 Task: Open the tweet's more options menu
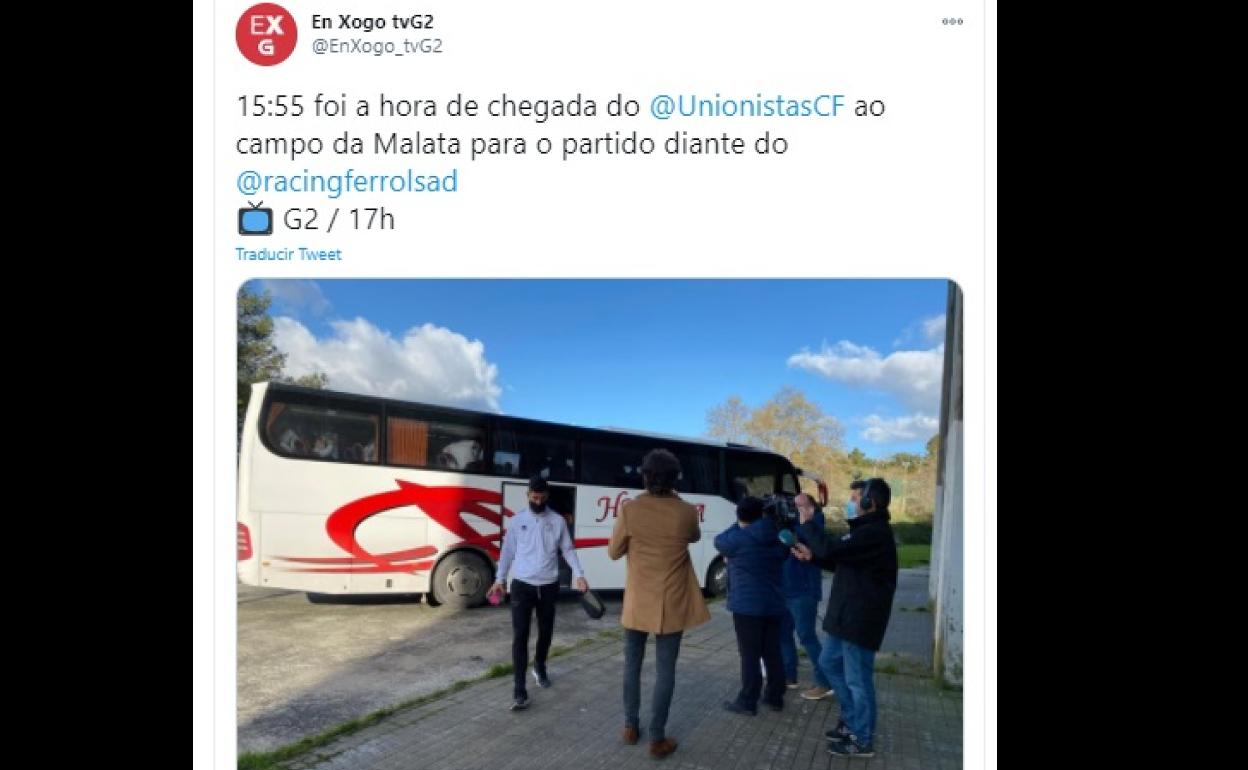tap(952, 21)
